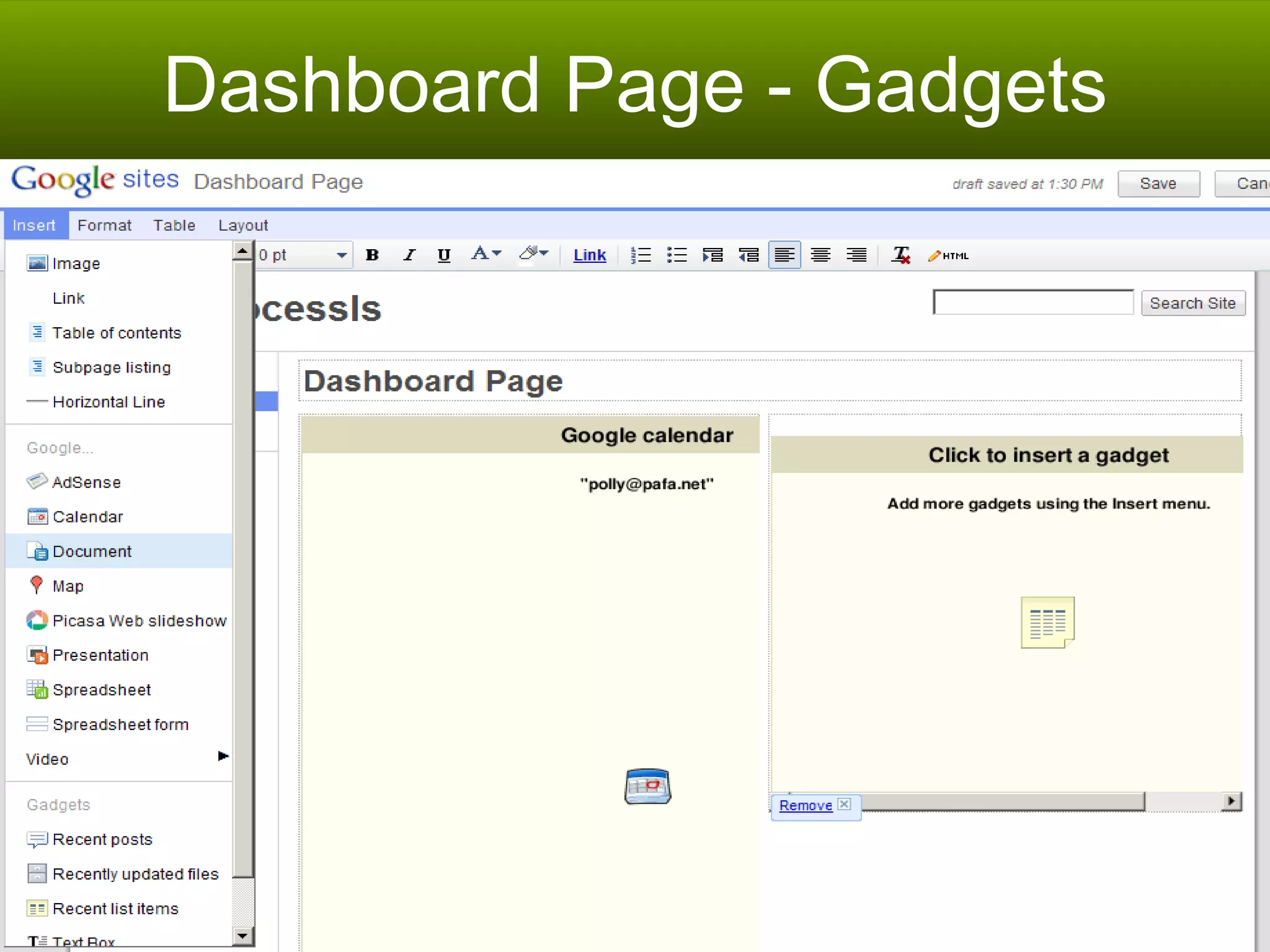The height and width of the screenshot is (952, 1270).
Task: Toggle underline text formatting
Action: click(444, 255)
